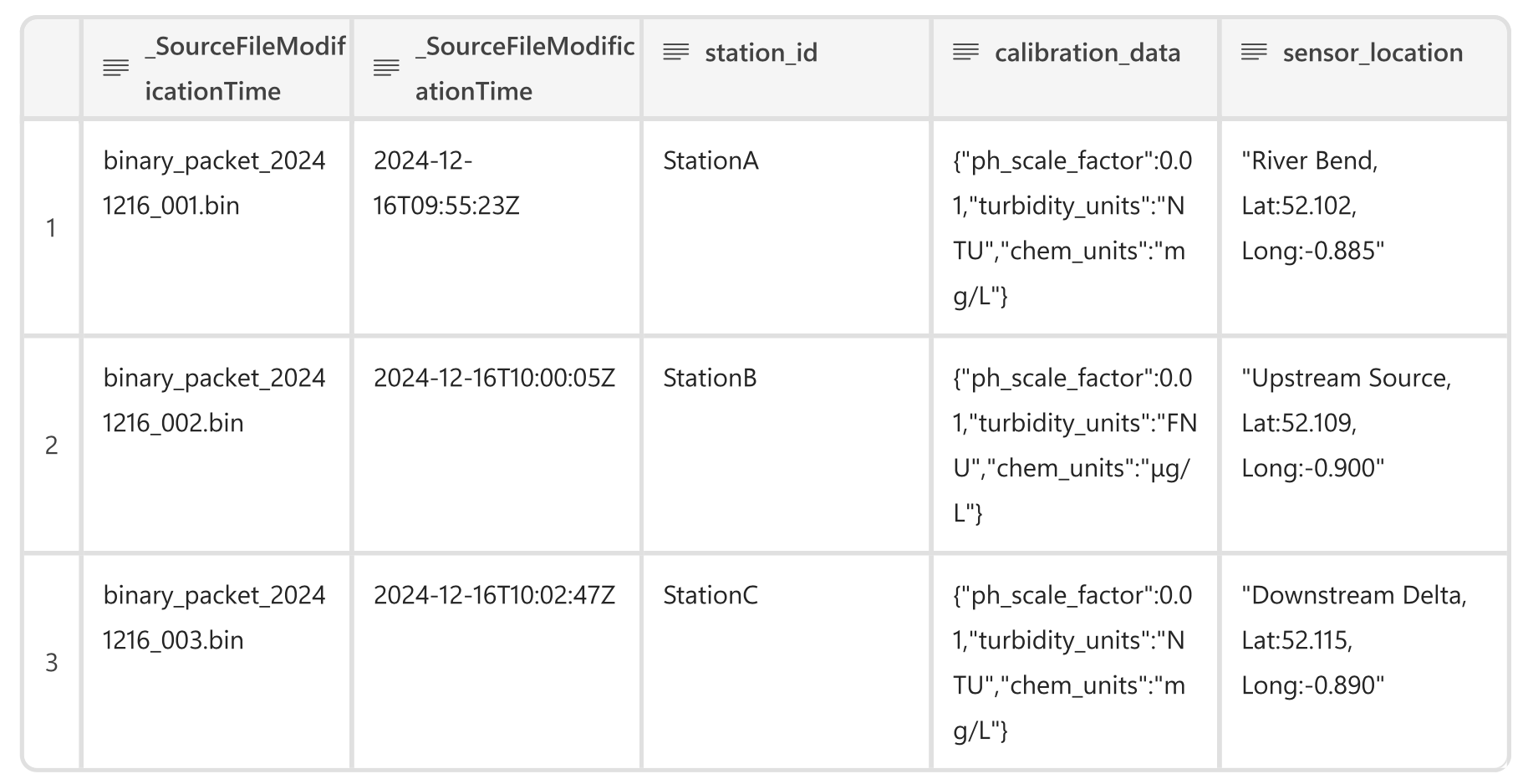1523x784 pixels.
Task: Click the empty corner header cell
Action: point(51,67)
